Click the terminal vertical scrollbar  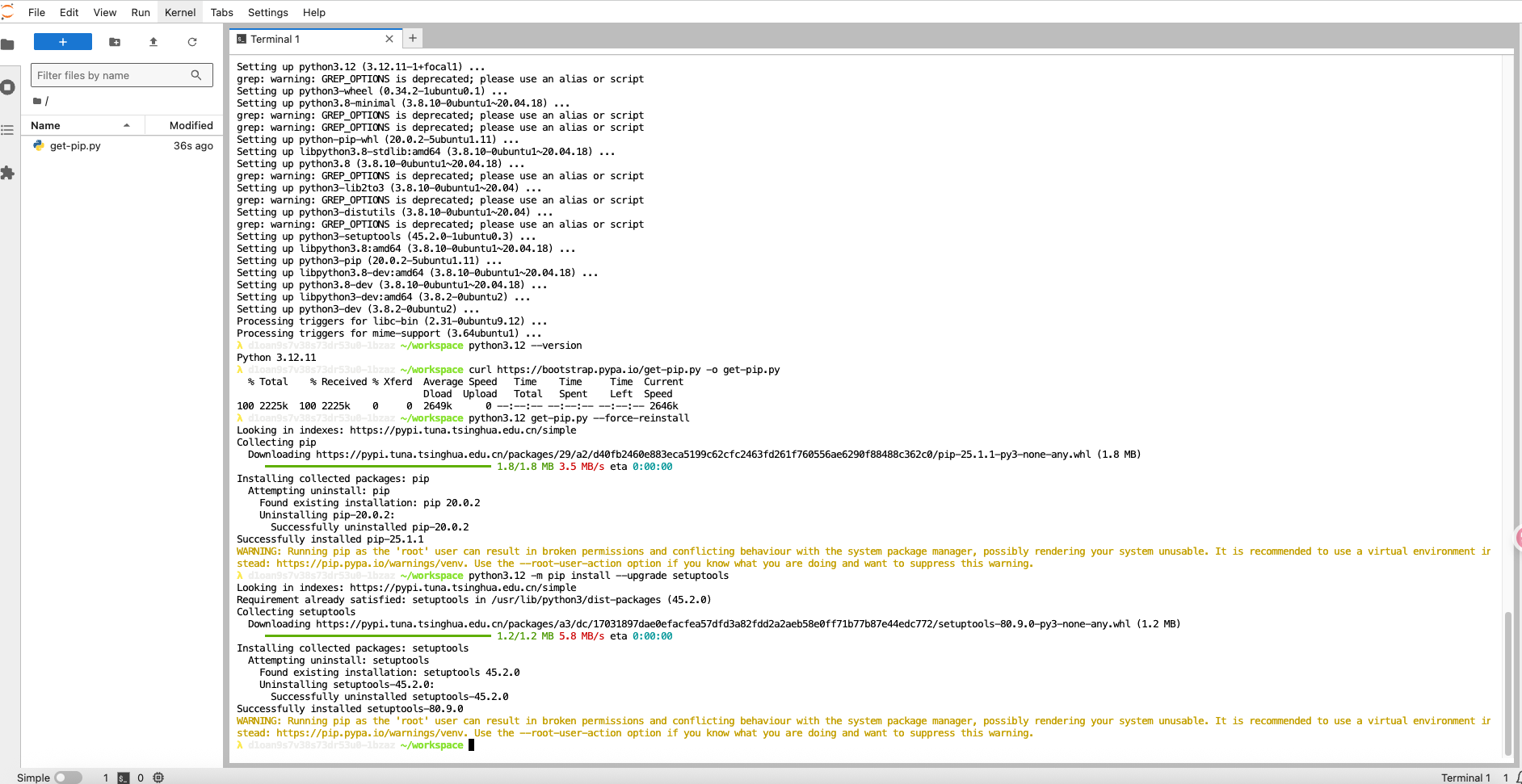coord(1507,683)
